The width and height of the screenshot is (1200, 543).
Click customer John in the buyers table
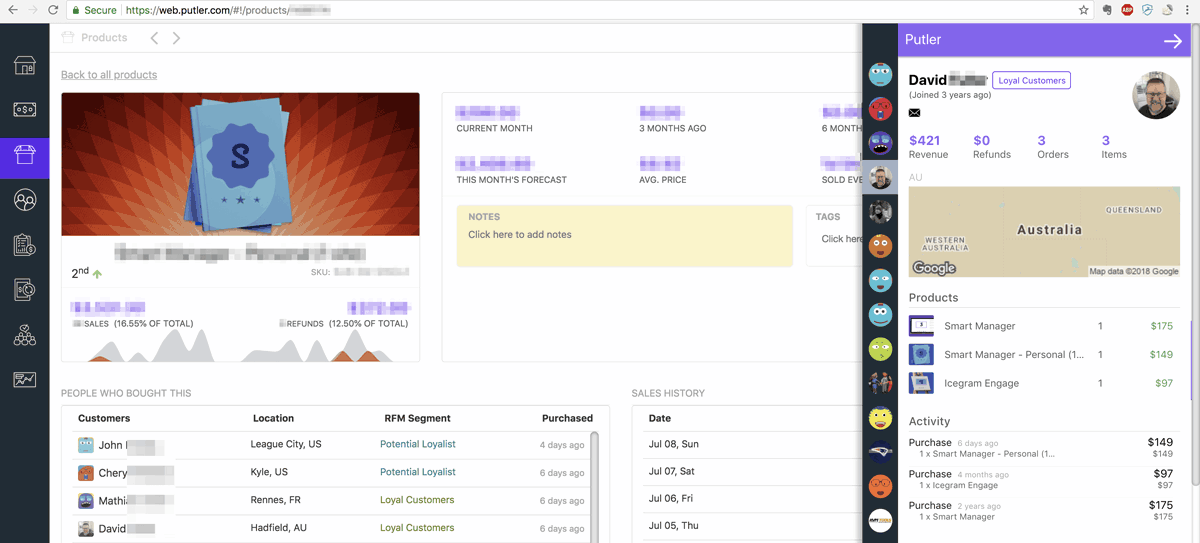pos(110,445)
